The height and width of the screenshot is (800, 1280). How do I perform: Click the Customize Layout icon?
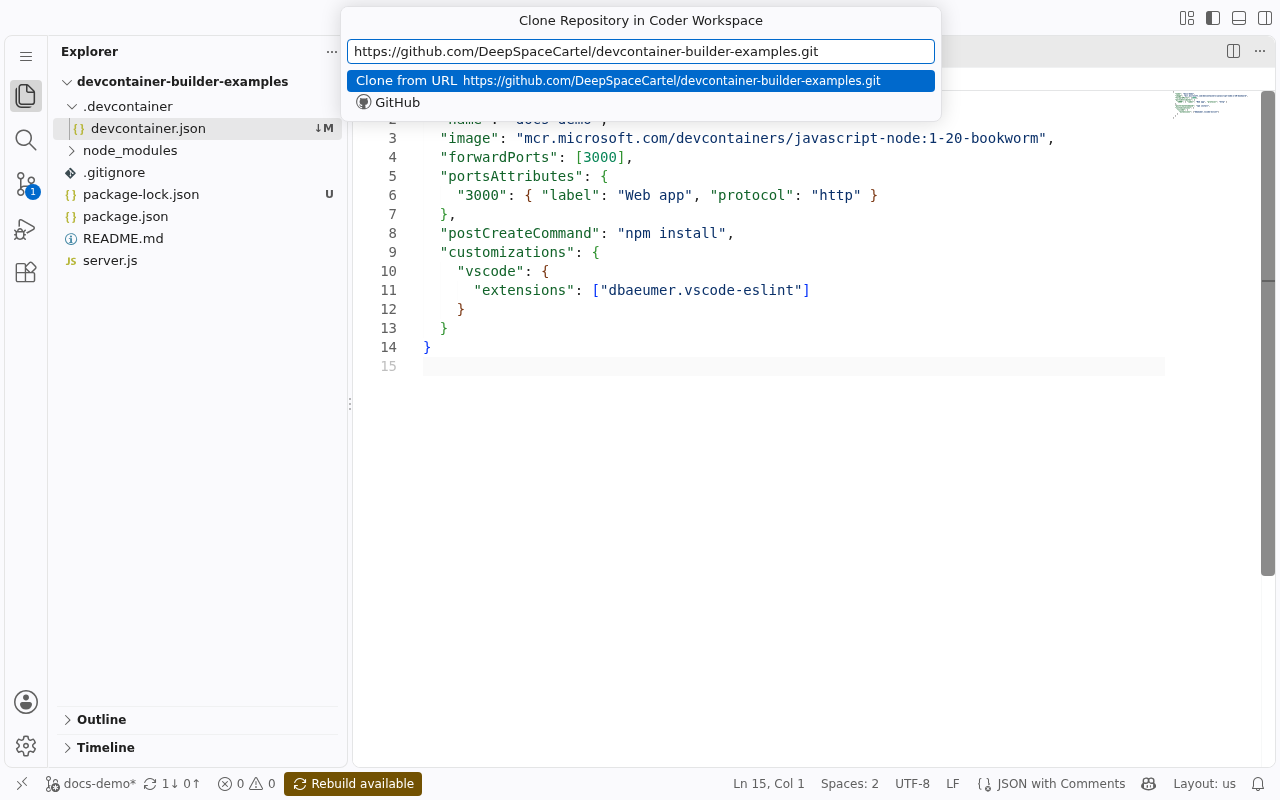(1187, 18)
